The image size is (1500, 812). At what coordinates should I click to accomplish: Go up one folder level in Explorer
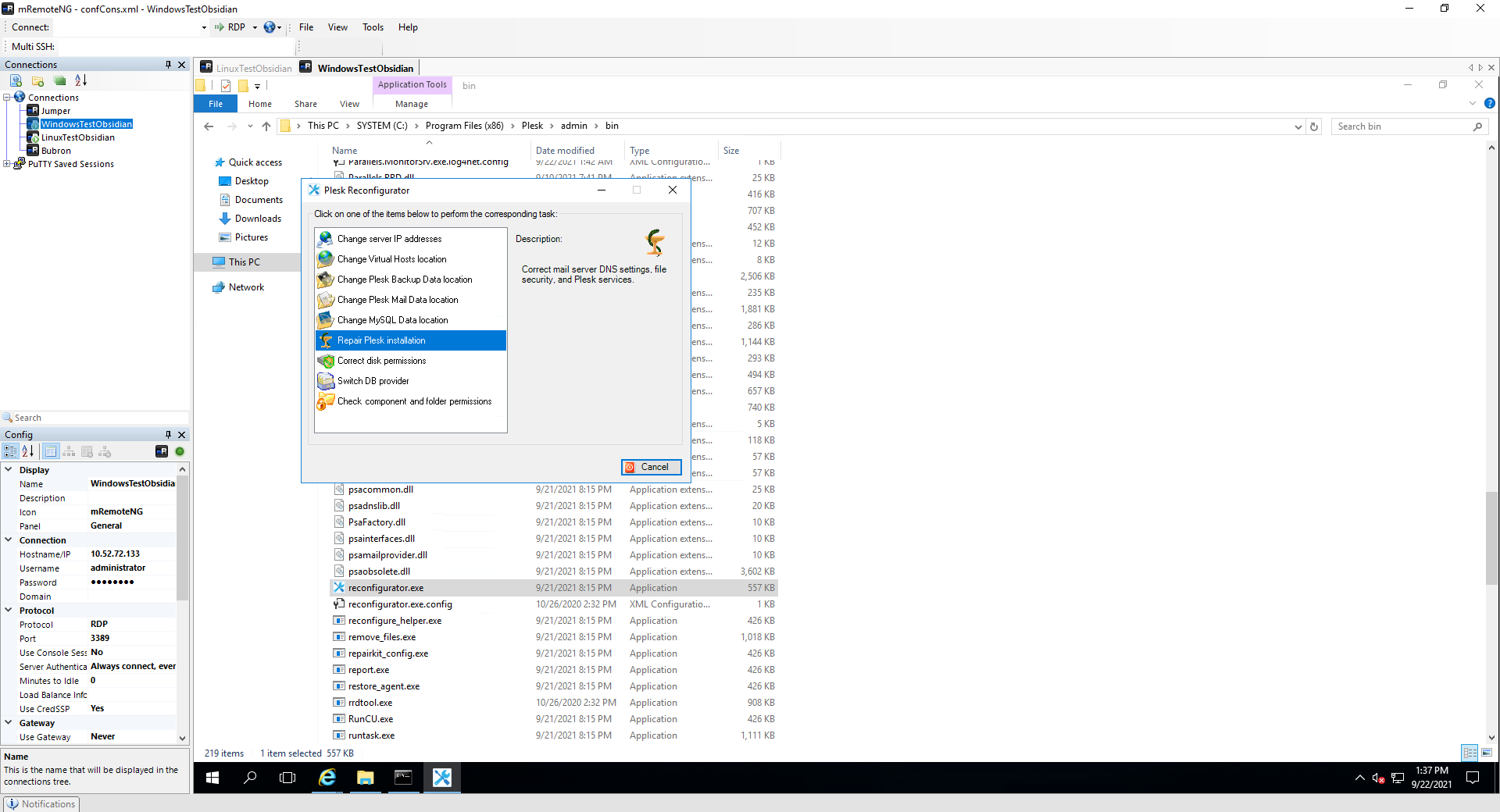(266, 126)
